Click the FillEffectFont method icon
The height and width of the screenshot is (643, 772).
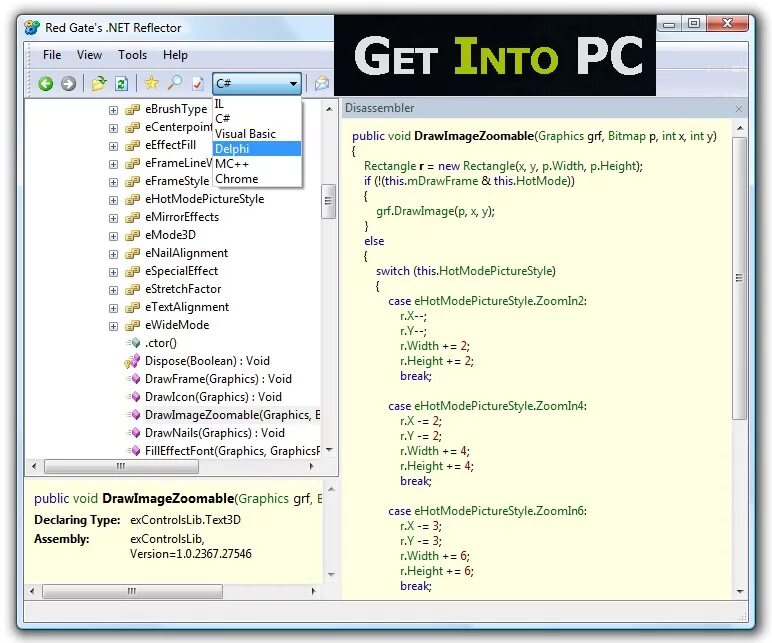(134, 450)
